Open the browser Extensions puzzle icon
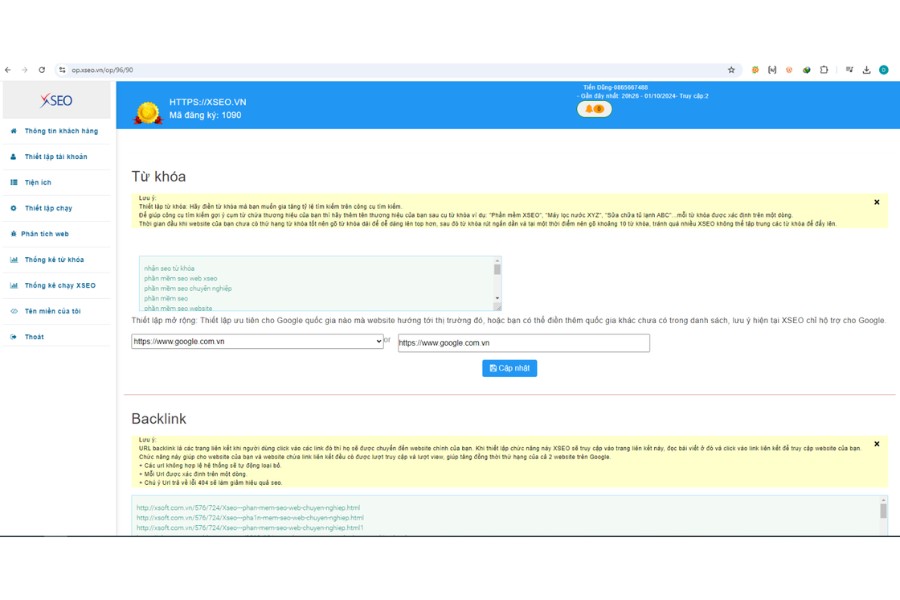Screen dimensions: 900x600 point(824,70)
